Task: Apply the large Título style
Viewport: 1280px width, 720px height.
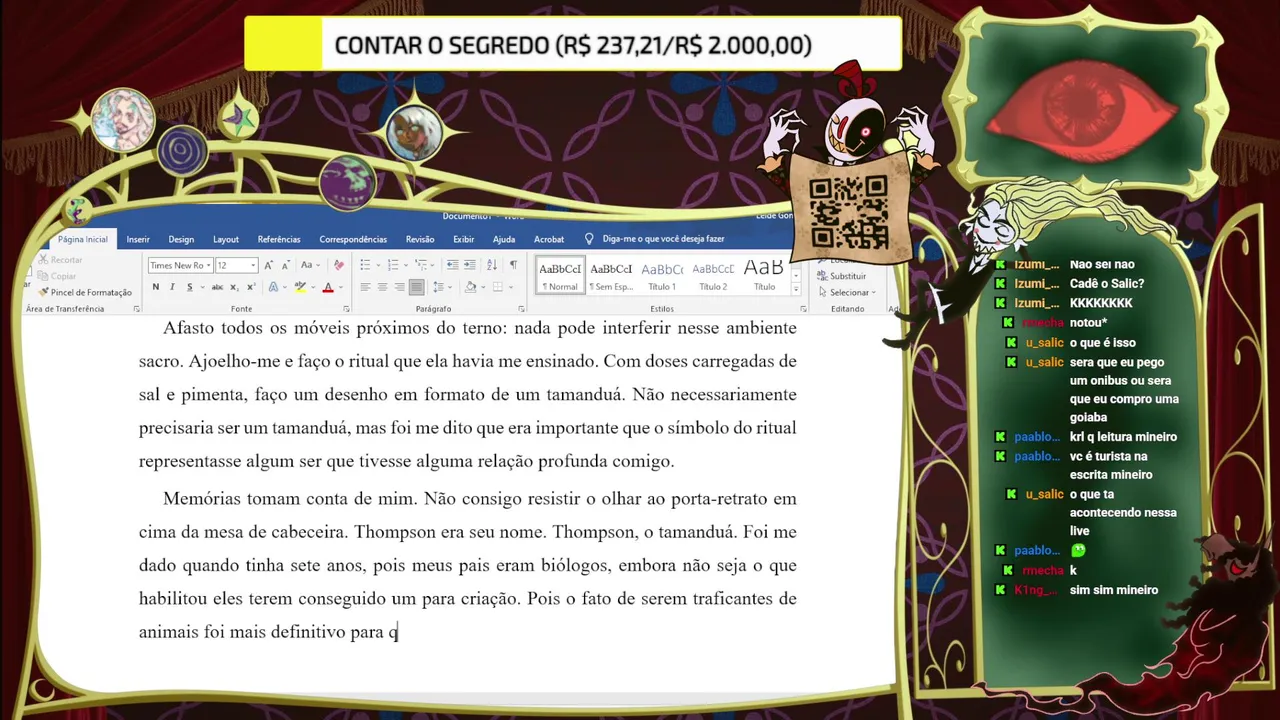Action: point(764,276)
